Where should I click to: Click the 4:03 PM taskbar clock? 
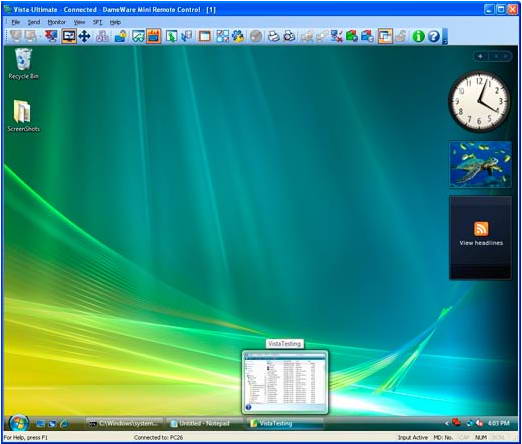[499, 423]
